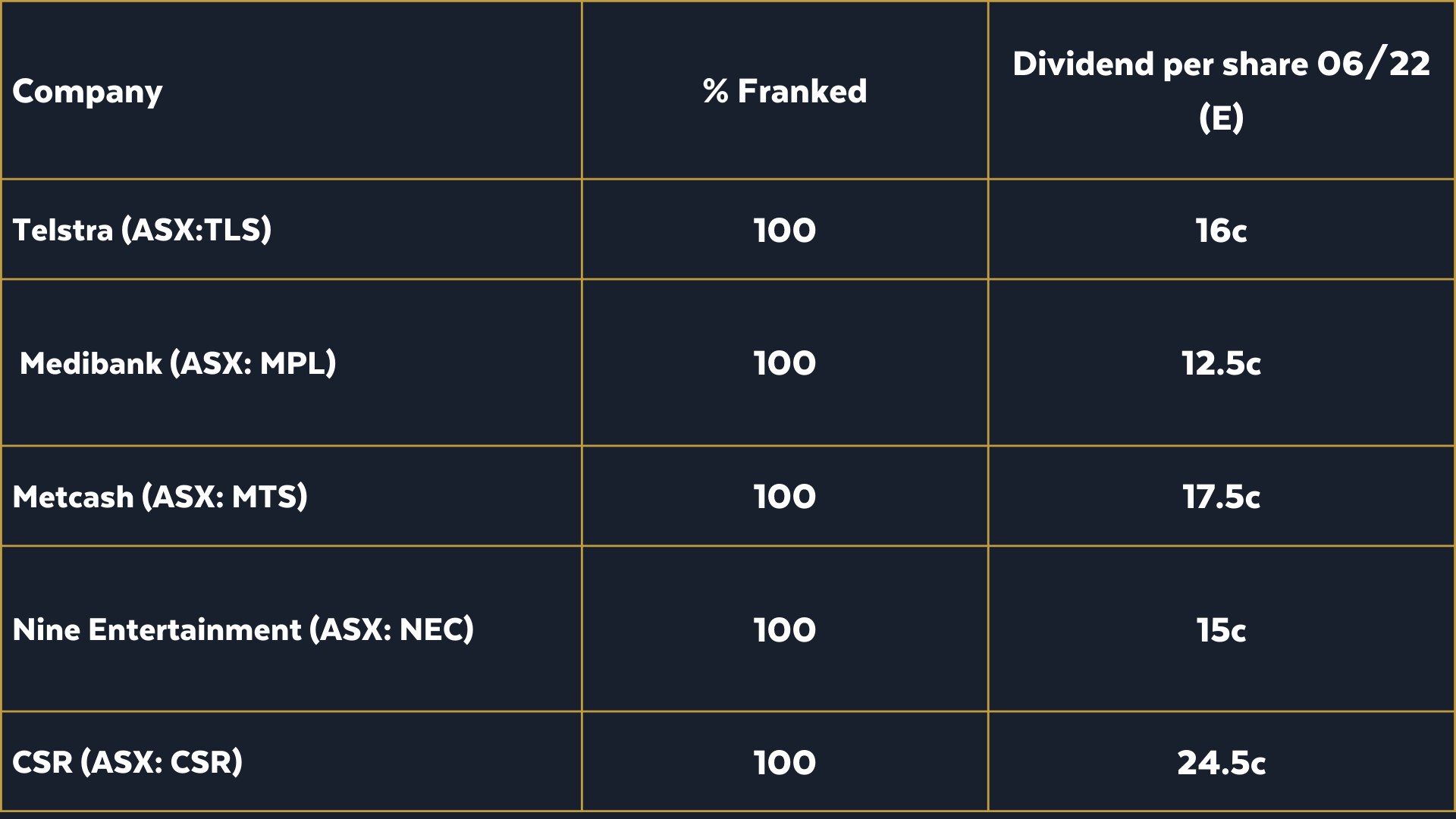
Task: Click the (E) estimate label in header
Action: click(x=1221, y=118)
